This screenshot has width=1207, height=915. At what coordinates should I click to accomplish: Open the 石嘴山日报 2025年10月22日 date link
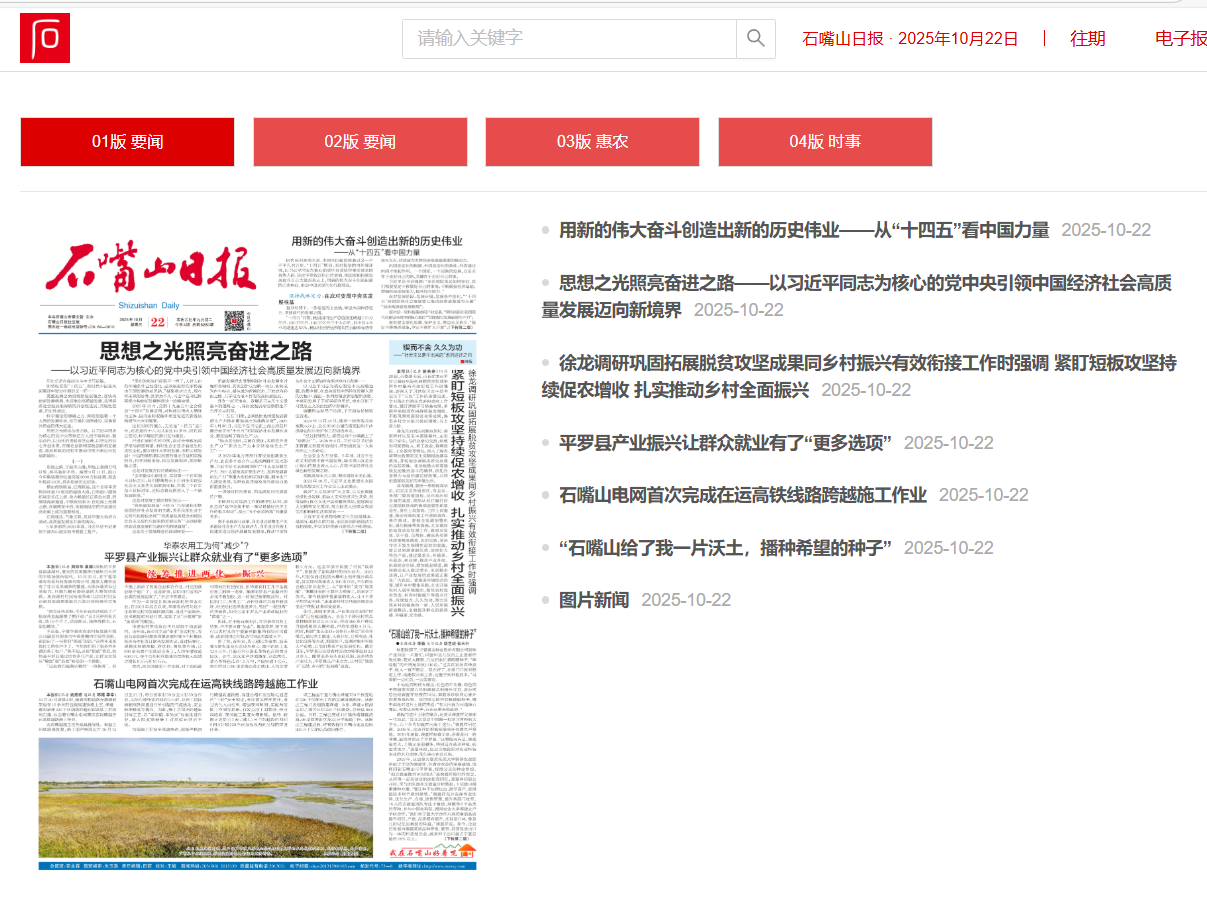(910, 39)
